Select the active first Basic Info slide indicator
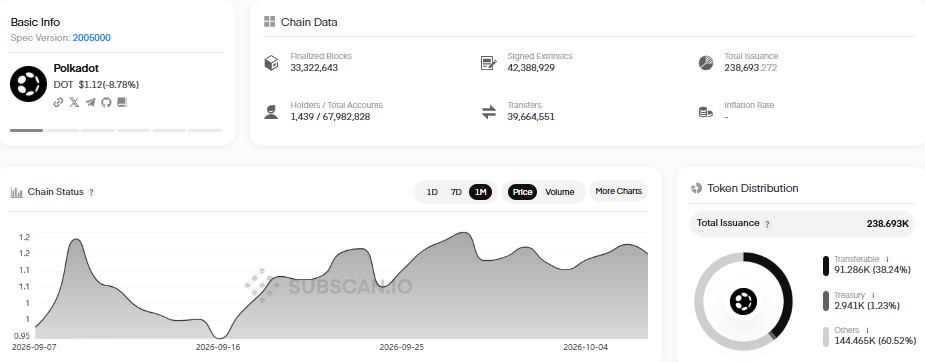The image size is (925, 362). click(x=27, y=130)
